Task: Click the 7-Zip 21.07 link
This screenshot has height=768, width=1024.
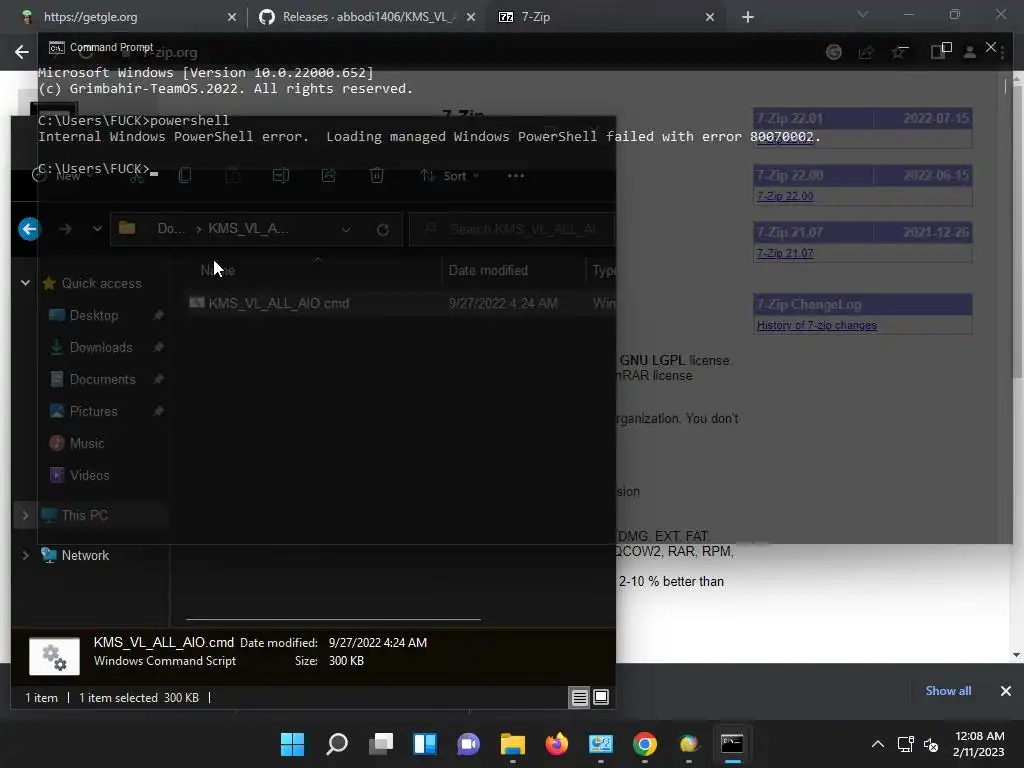Action: [785, 253]
